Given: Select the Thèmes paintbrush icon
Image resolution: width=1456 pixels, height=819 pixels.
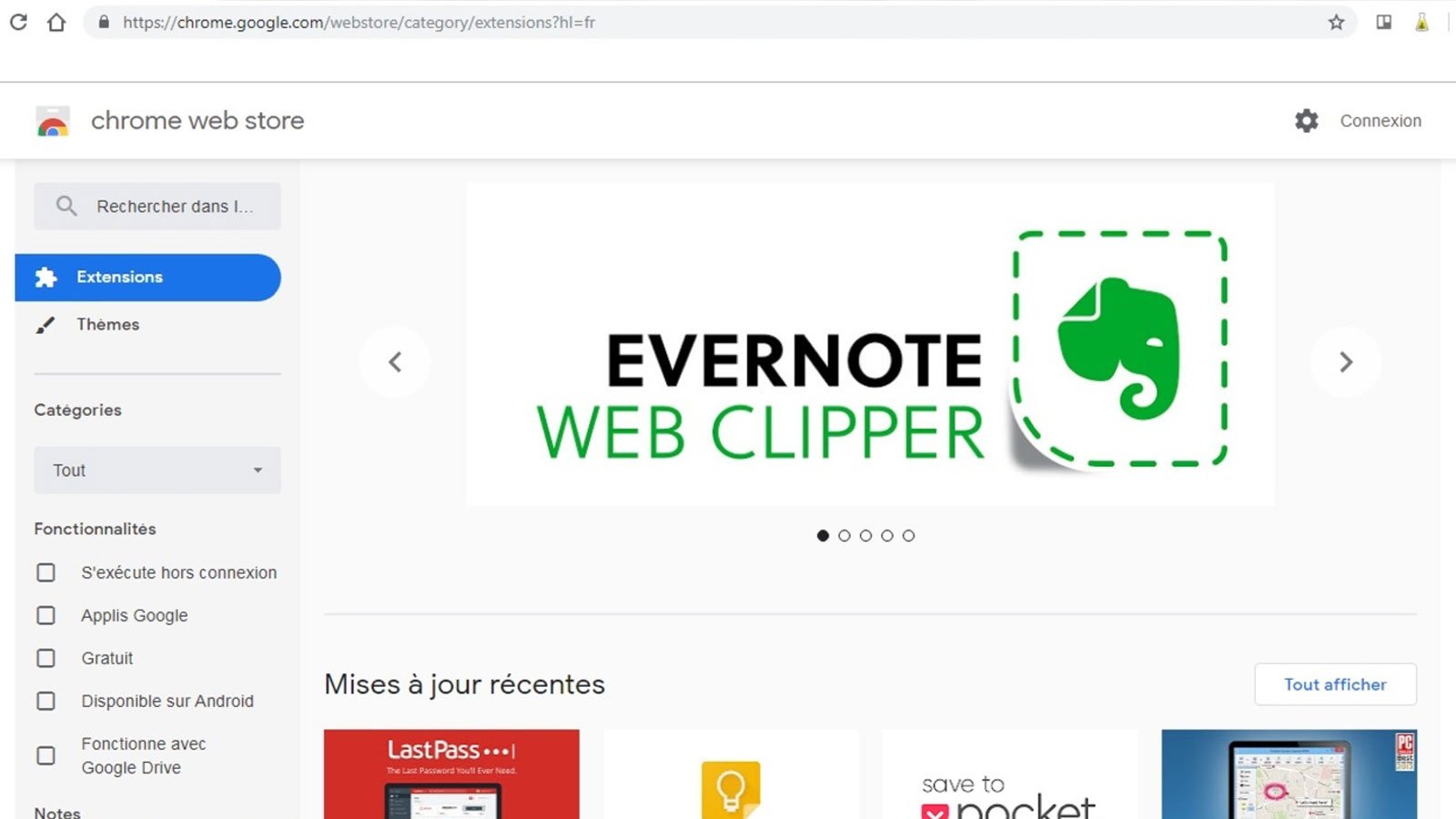Looking at the screenshot, I should click(x=46, y=324).
